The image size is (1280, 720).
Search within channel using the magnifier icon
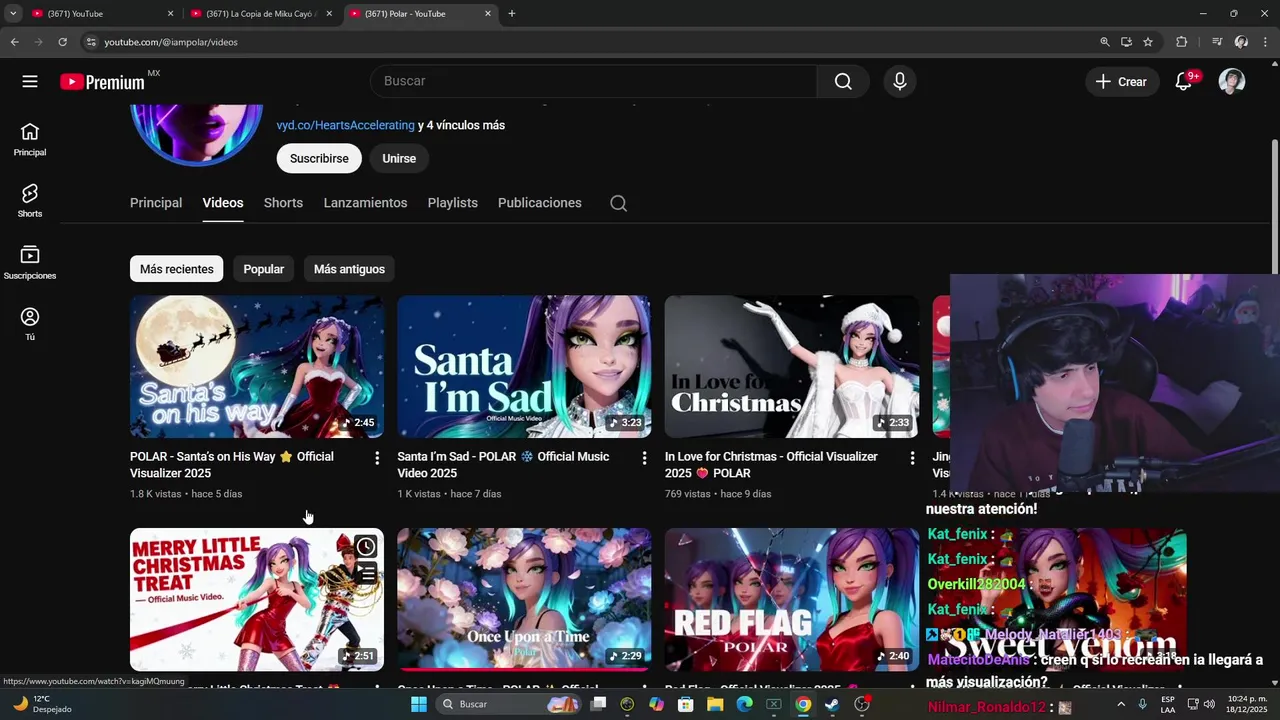[618, 203]
